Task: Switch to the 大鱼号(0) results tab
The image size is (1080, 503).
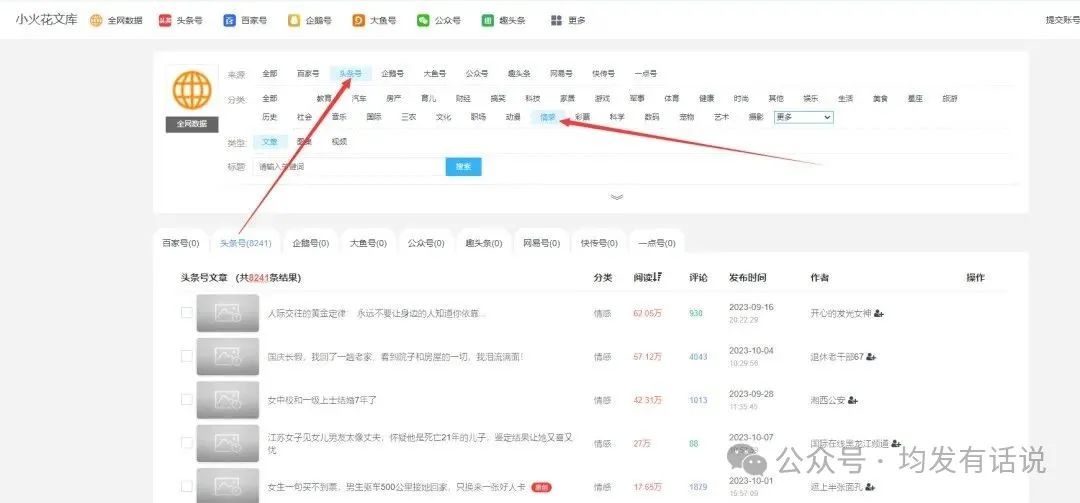Action: coord(368,243)
